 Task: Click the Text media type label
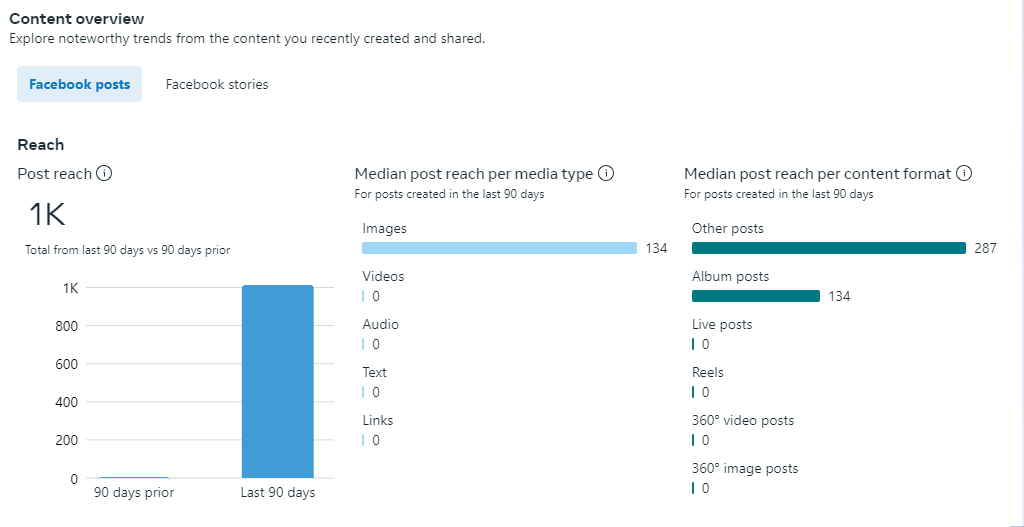click(x=374, y=372)
